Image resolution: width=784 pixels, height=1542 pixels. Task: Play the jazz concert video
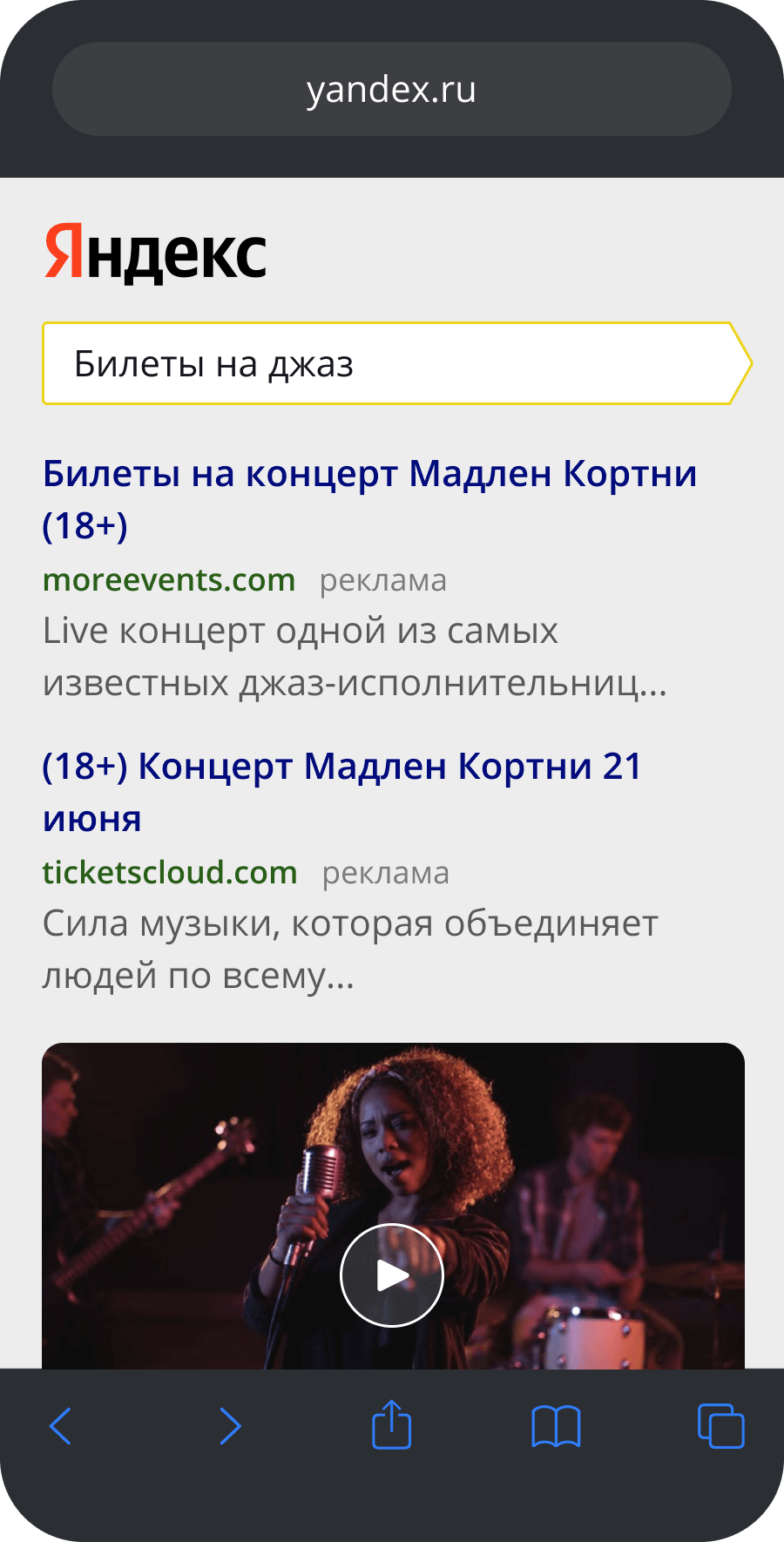tap(392, 1275)
